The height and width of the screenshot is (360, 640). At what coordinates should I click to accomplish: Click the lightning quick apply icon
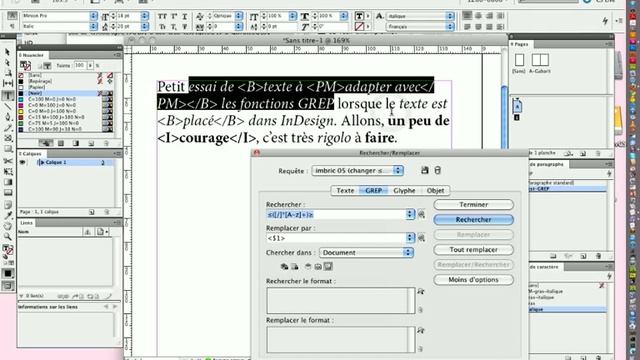[x=605, y=21]
